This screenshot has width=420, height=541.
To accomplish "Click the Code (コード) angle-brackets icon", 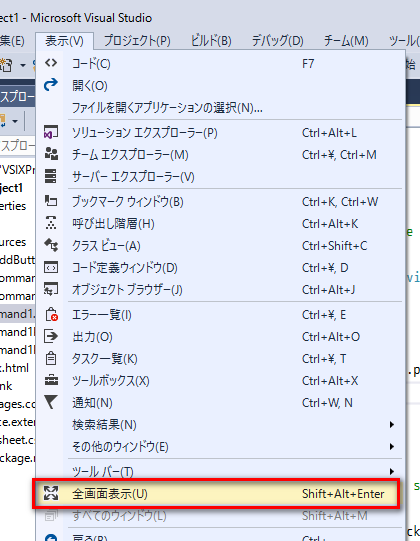I will (x=51, y=63).
